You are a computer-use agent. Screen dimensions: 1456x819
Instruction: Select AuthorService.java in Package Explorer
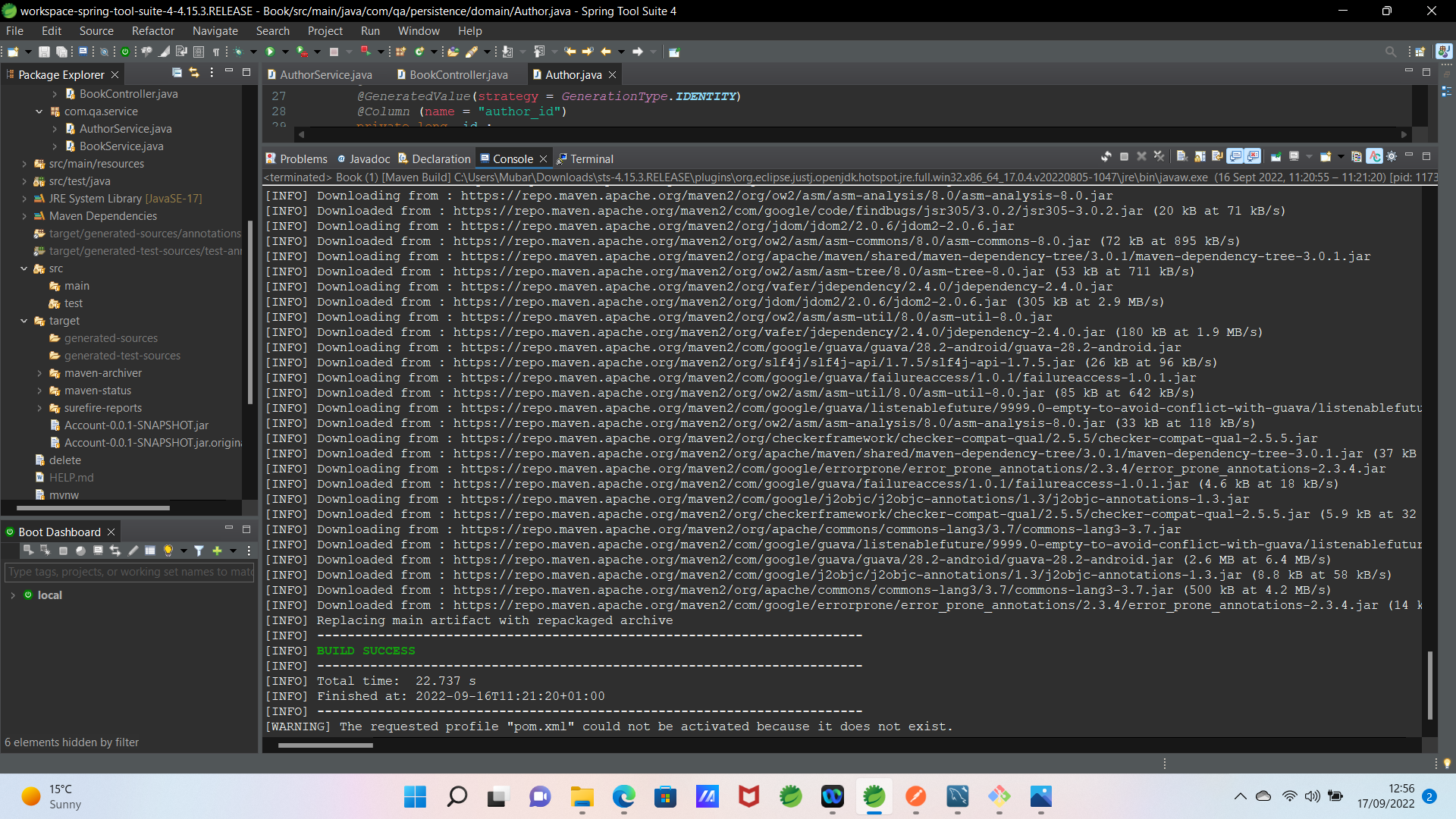tap(125, 129)
